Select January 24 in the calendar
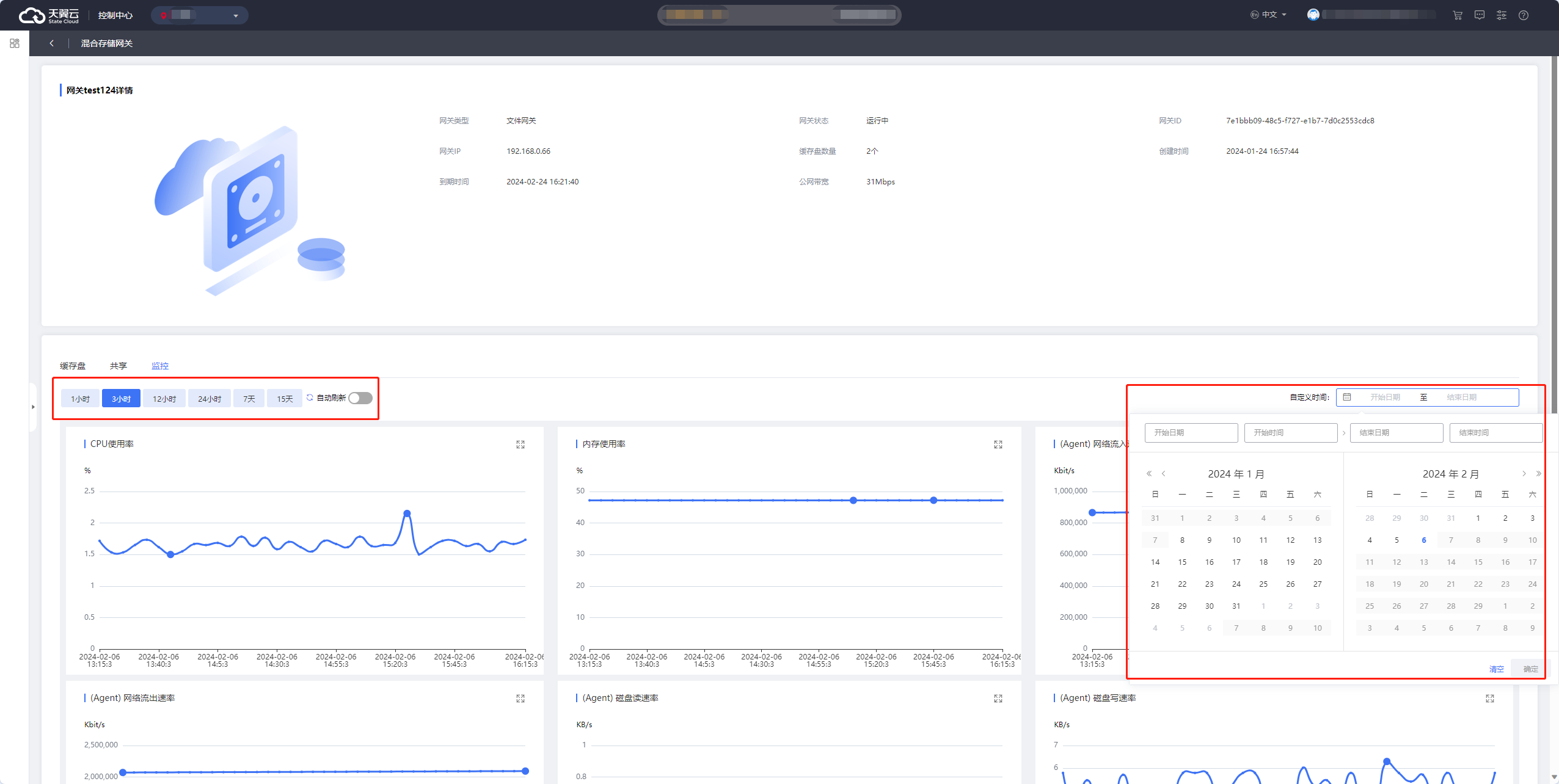The height and width of the screenshot is (784, 1559). pos(1236,584)
